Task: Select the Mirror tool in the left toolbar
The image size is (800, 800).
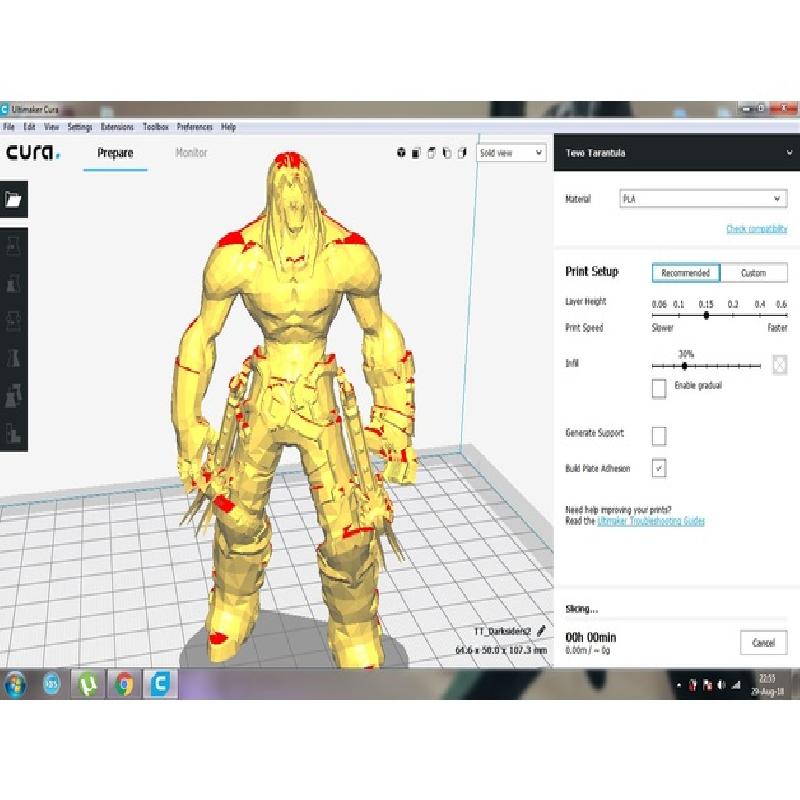Action: click(13, 358)
